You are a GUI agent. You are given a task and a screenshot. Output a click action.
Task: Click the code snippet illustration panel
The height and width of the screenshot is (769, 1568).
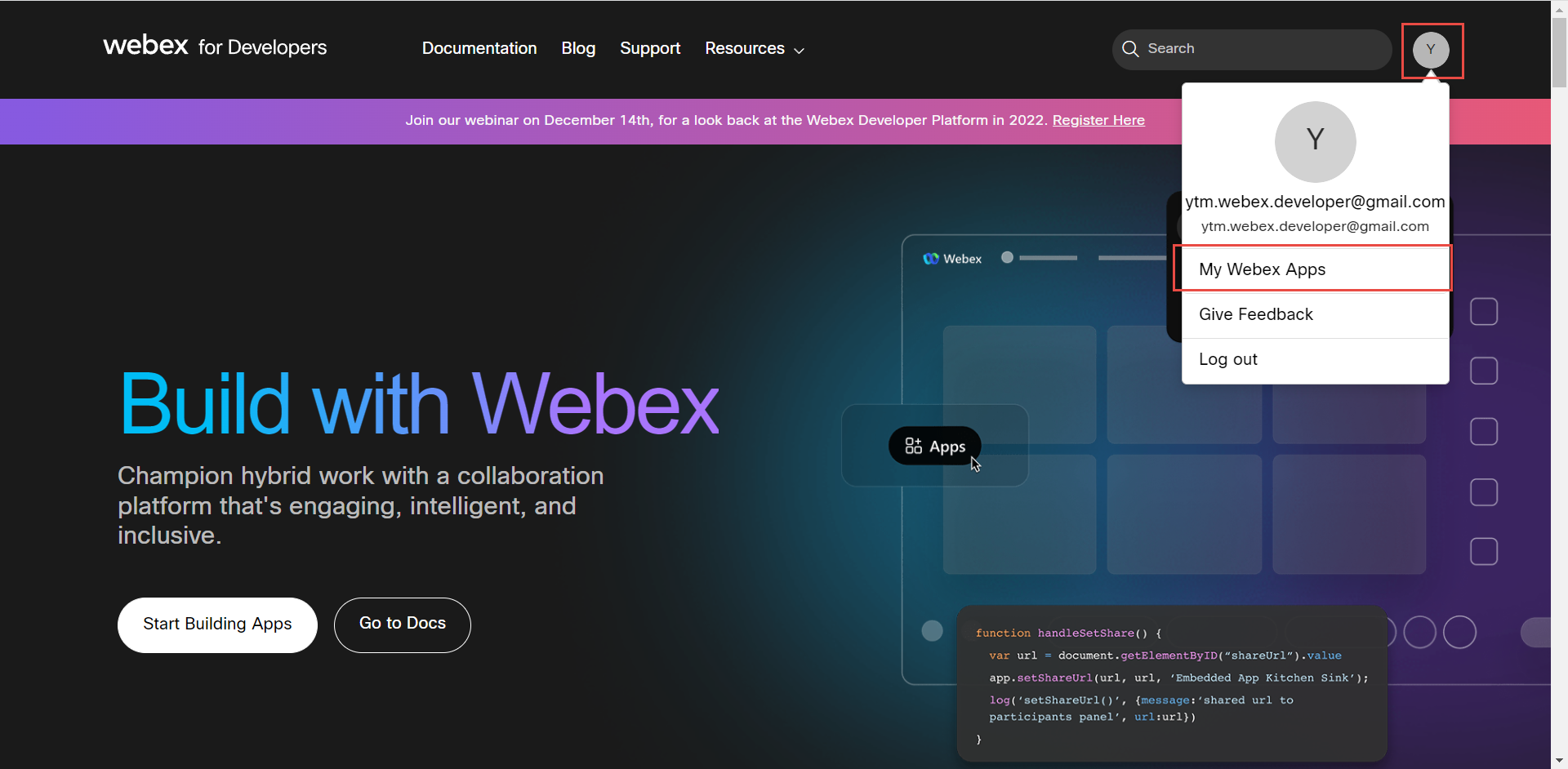pyautogui.click(x=1171, y=684)
